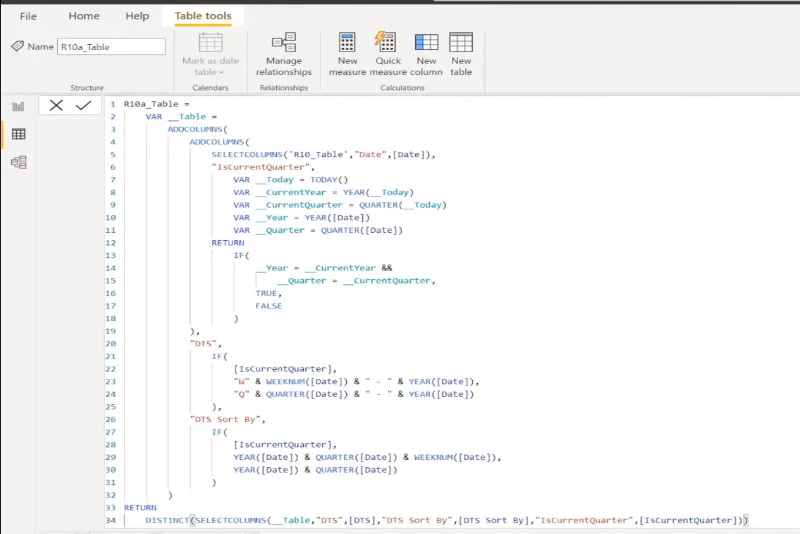Image resolution: width=800 pixels, height=534 pixels.
Task: Commit the formula with the checkmark
Action: pos(83,106)
